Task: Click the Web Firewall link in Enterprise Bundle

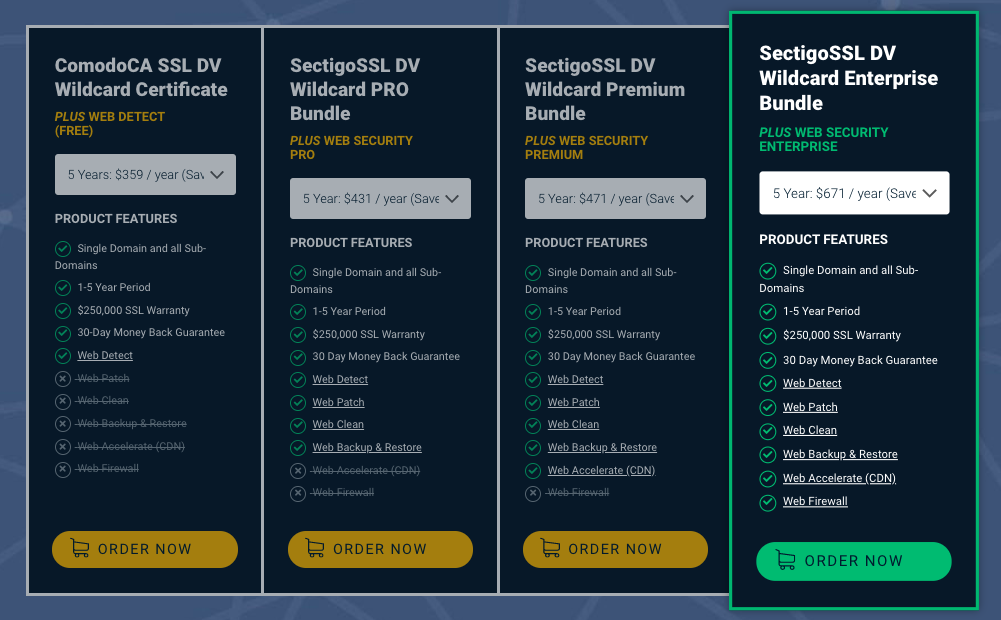Action: click(x=815, y=501)
